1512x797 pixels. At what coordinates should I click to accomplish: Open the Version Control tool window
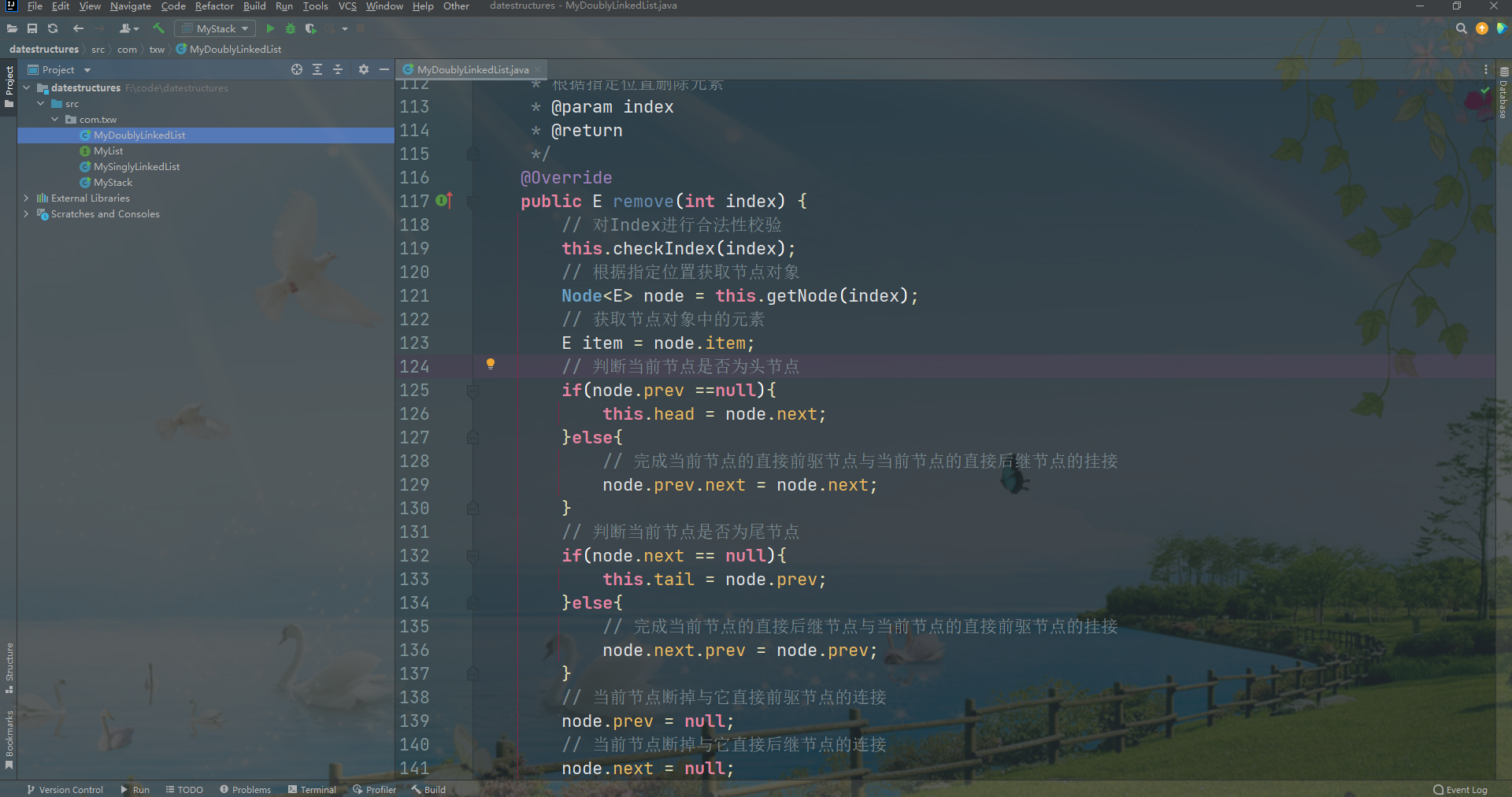pos(65,789)
